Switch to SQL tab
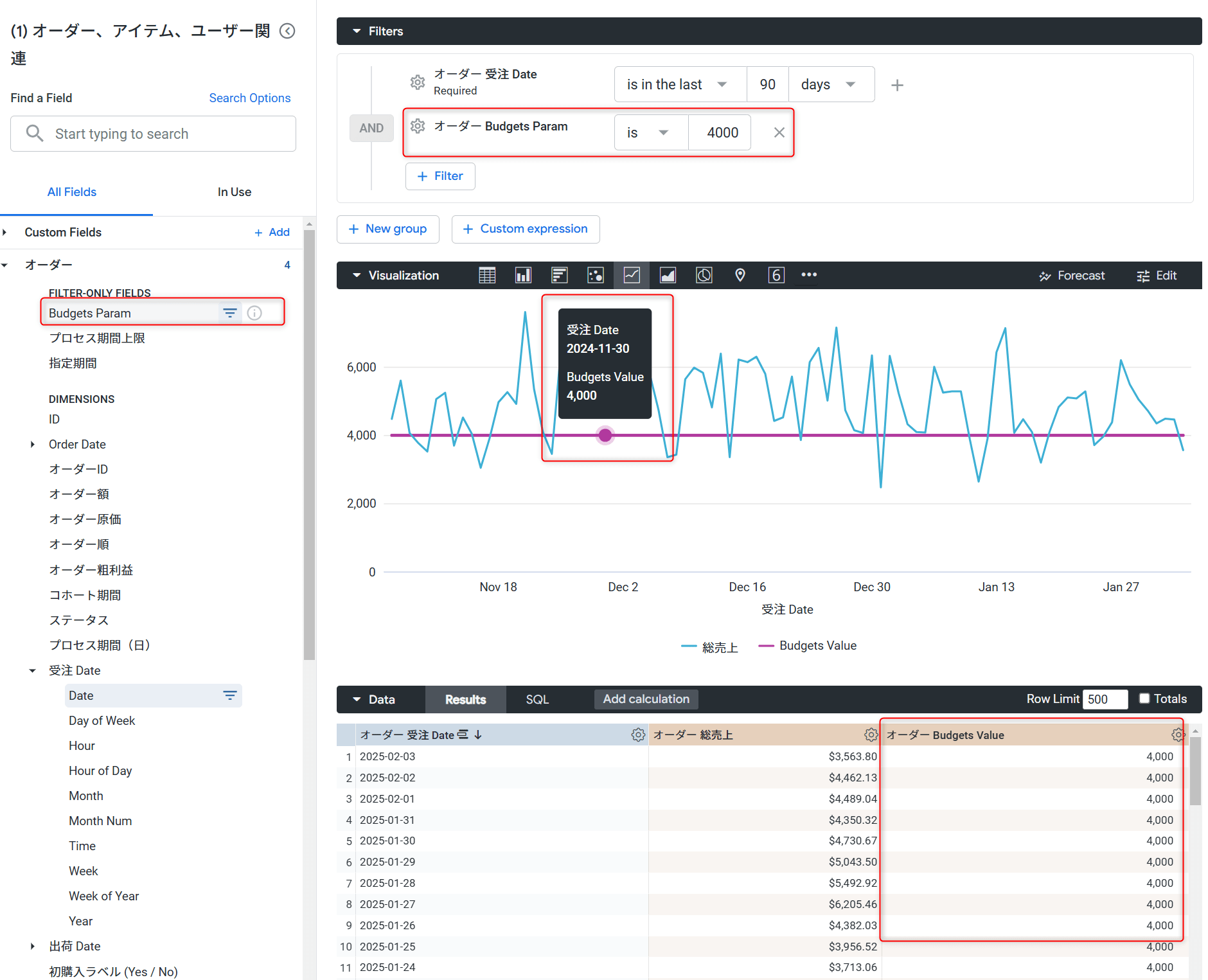 537,699
